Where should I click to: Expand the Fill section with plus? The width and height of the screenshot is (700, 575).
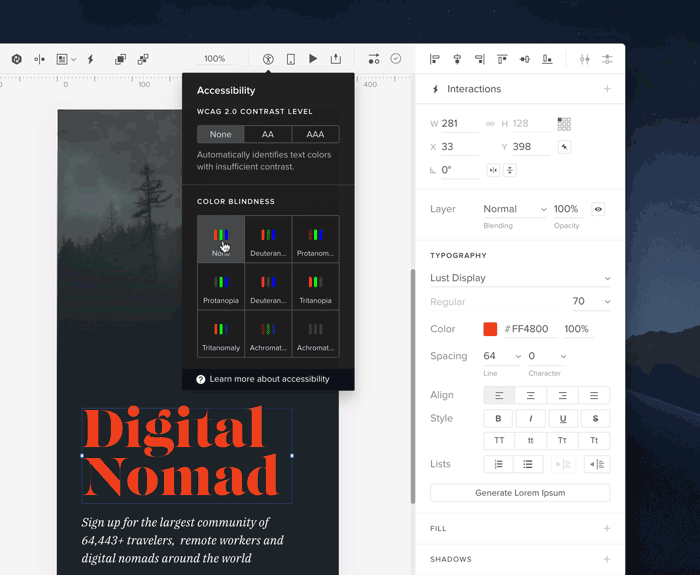(x=607, y=529)
